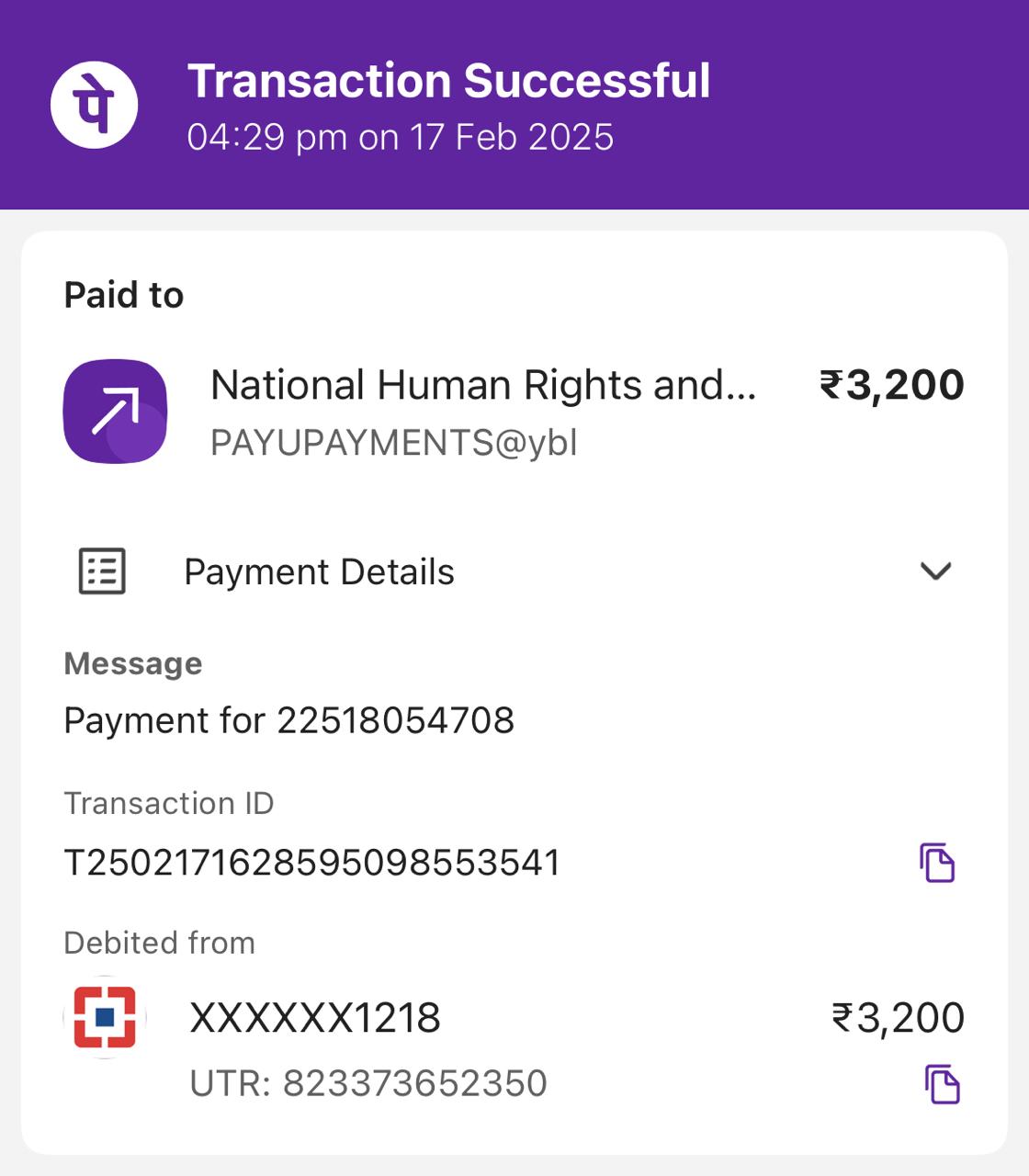Click the Paid to heading
1029x1176 pixels.
(x=124, y=295)
